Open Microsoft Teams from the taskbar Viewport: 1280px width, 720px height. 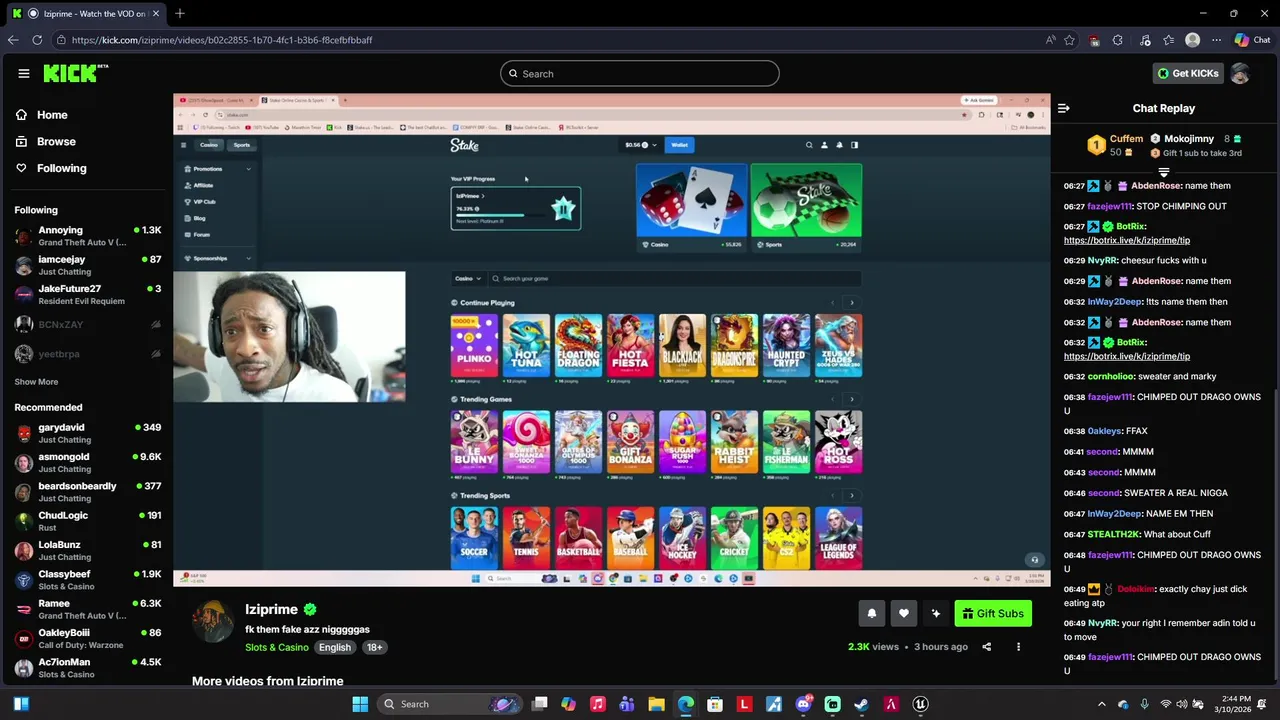click(x=627, y=704)
